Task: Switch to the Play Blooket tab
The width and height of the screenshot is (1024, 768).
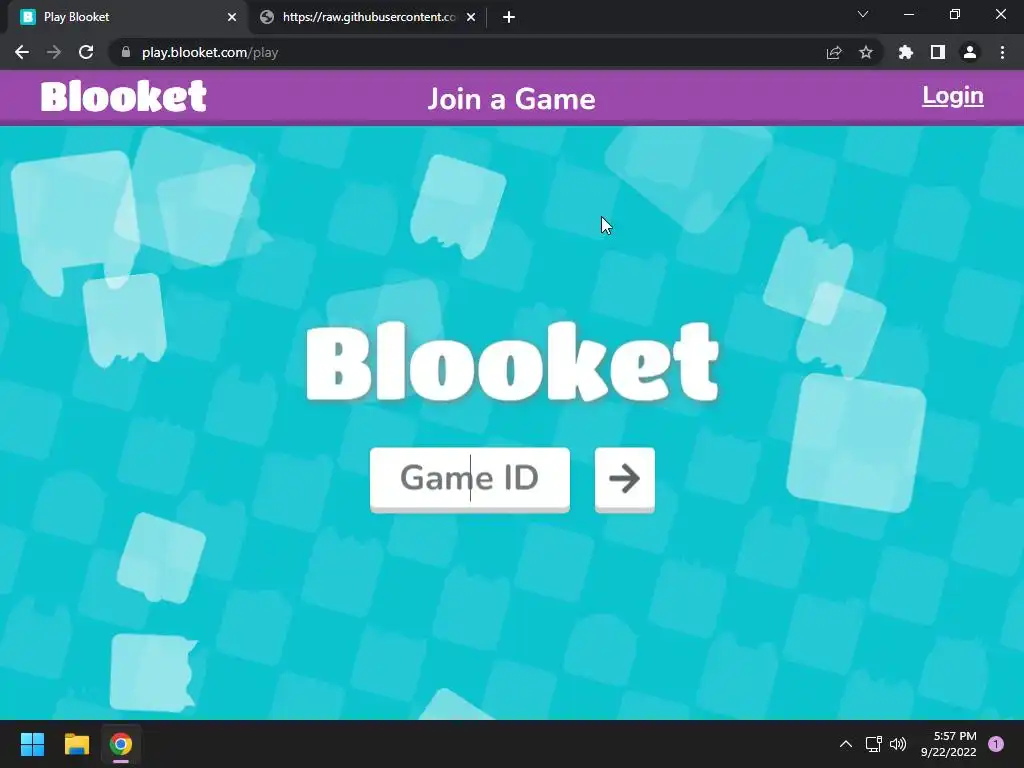Action: point(127,17)
